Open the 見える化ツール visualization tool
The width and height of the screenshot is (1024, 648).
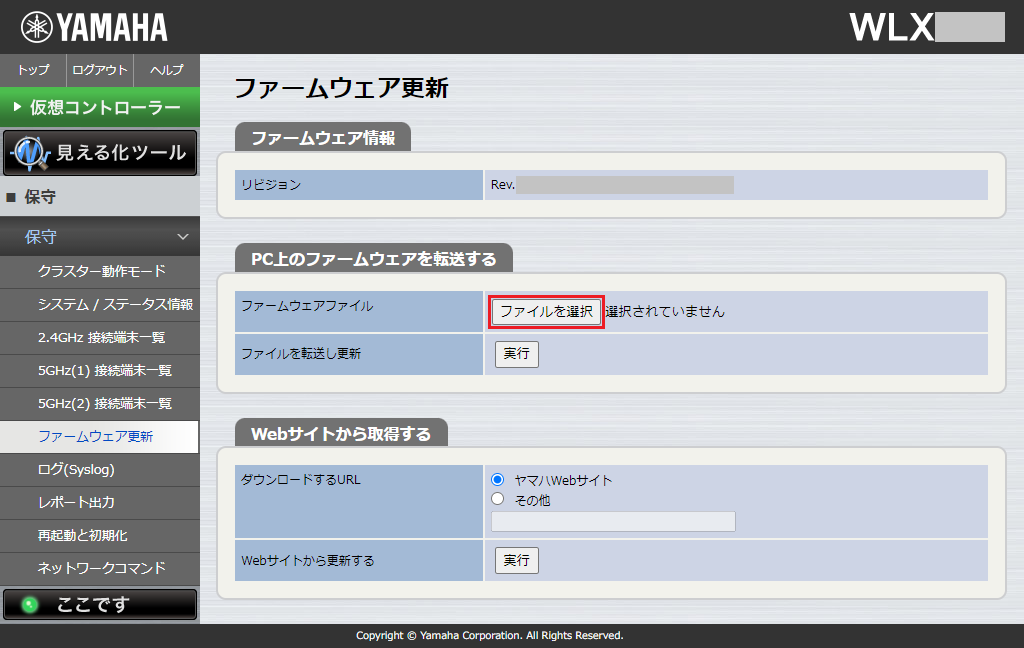coord(100,153)
